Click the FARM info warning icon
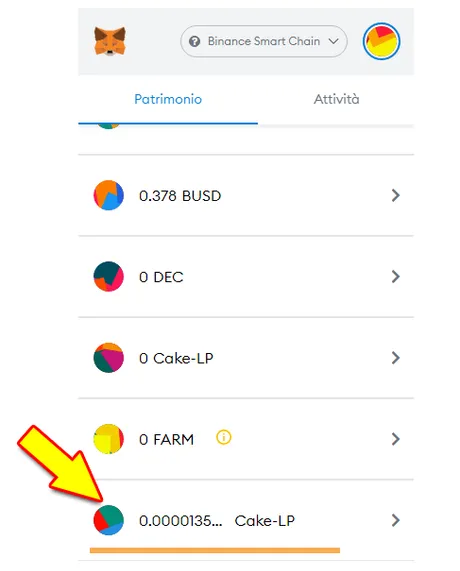The height and width of the screenshot is (571, 460). point(224,437)
